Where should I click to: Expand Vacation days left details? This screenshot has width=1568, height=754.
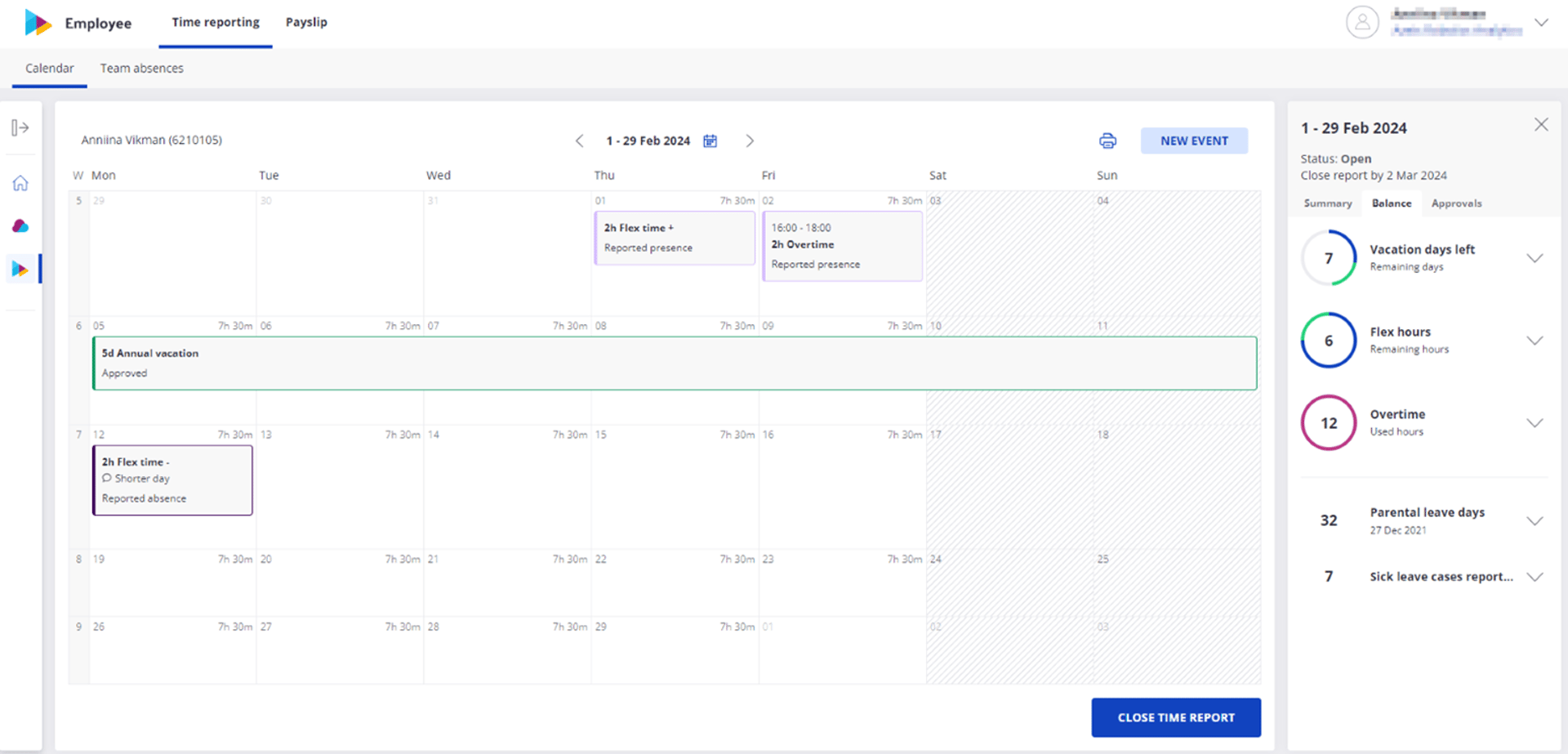point(1535,258)
